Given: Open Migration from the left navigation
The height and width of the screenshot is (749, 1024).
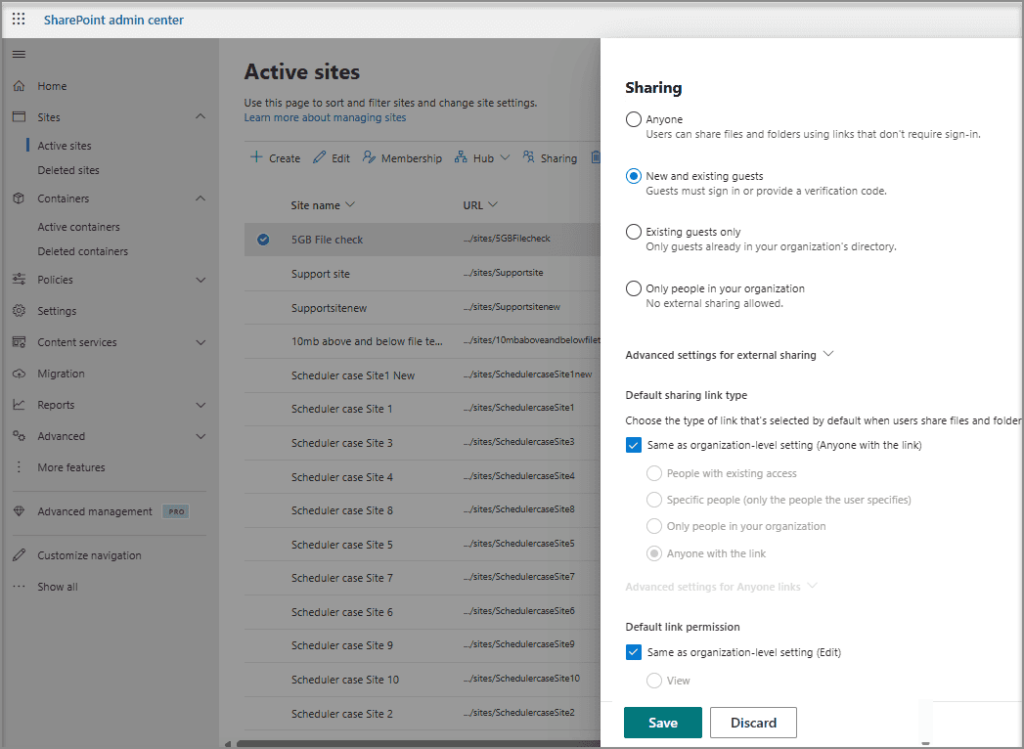Looking at the screenshot, I should click(60, 373).
